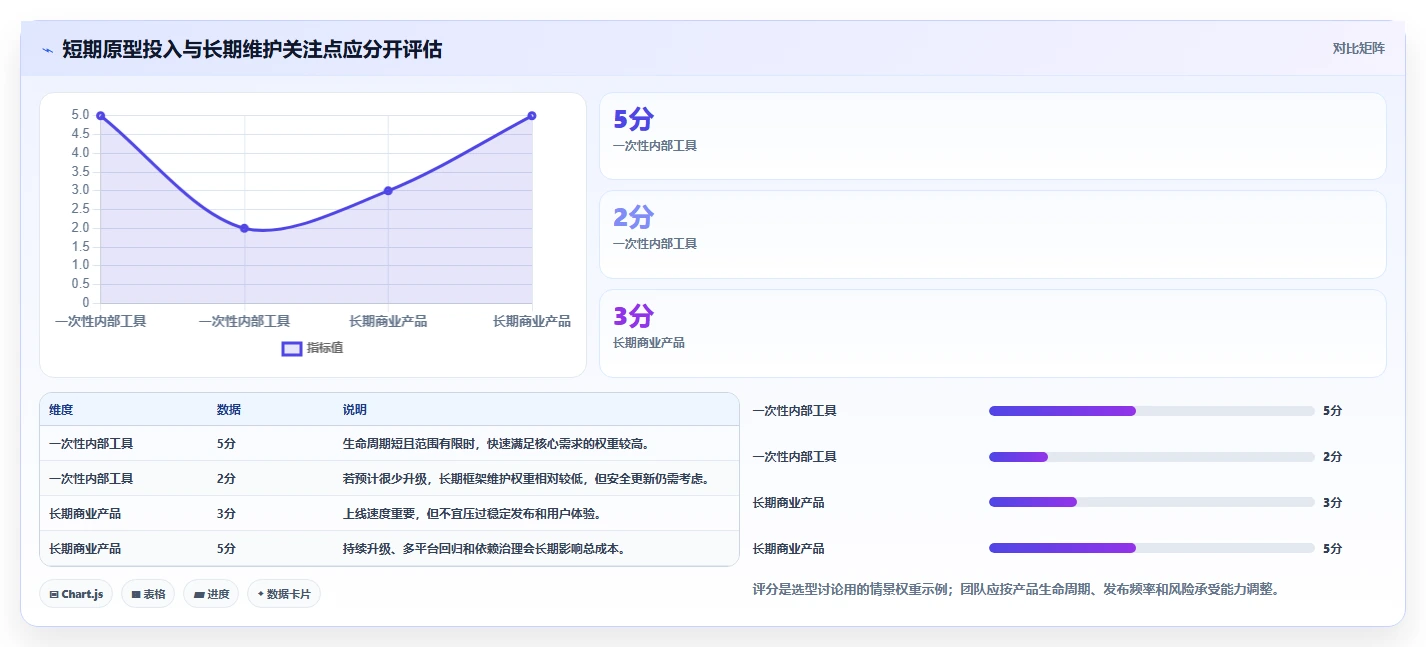Click the 2分 progress bar

pyautogui.click(x=1151, y=457)
